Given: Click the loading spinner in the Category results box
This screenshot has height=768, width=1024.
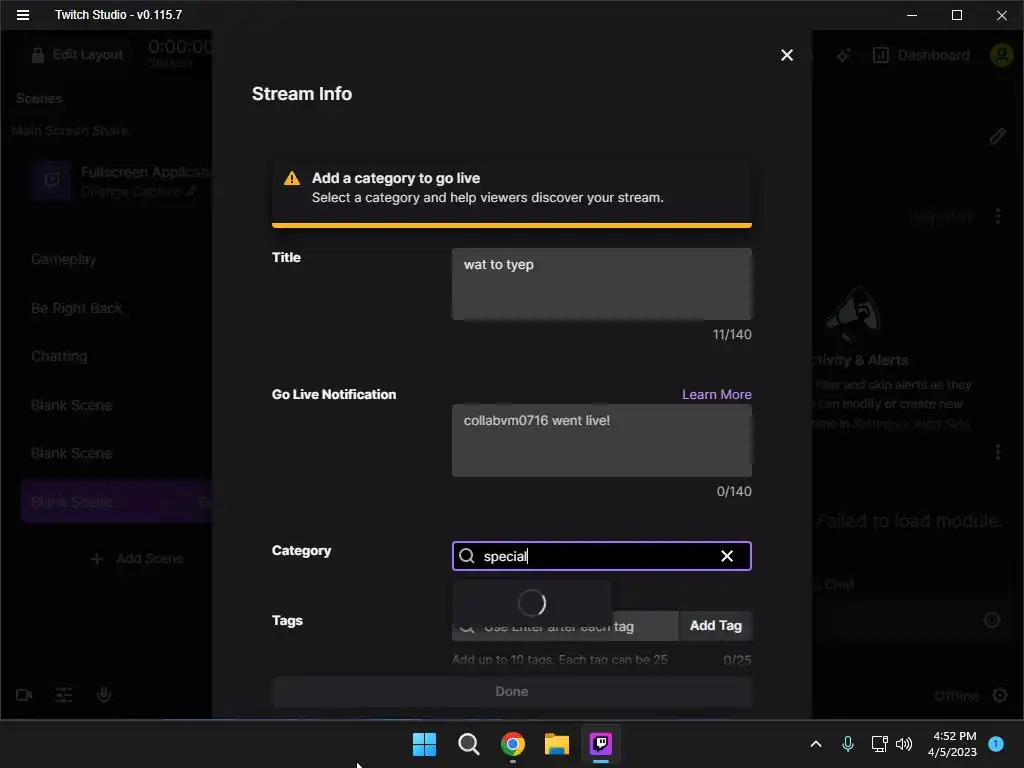Looking at the screenshot, I should [532, 603].
